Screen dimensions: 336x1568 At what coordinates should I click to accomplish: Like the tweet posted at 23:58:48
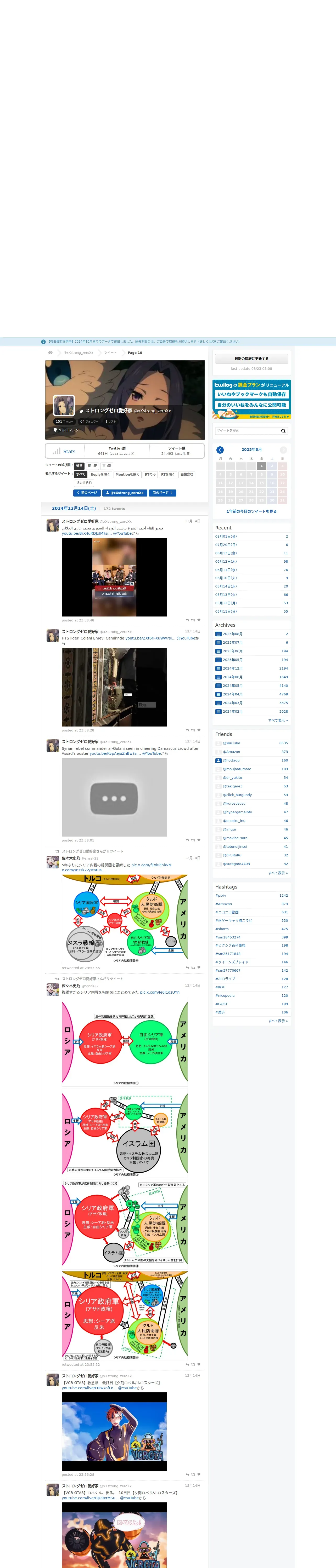pos(199,620)
